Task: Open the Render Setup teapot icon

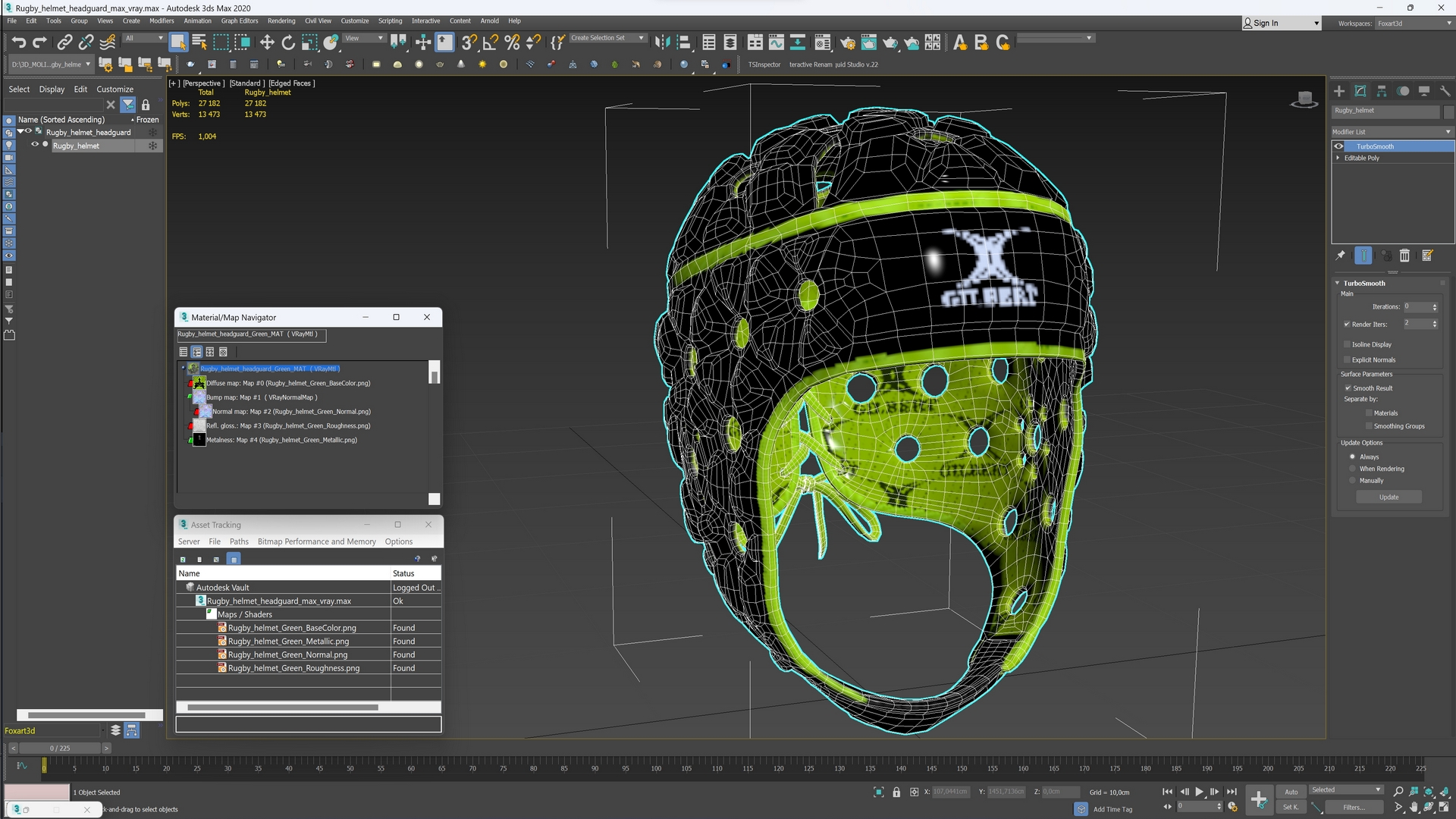Action: click(848, 42)
